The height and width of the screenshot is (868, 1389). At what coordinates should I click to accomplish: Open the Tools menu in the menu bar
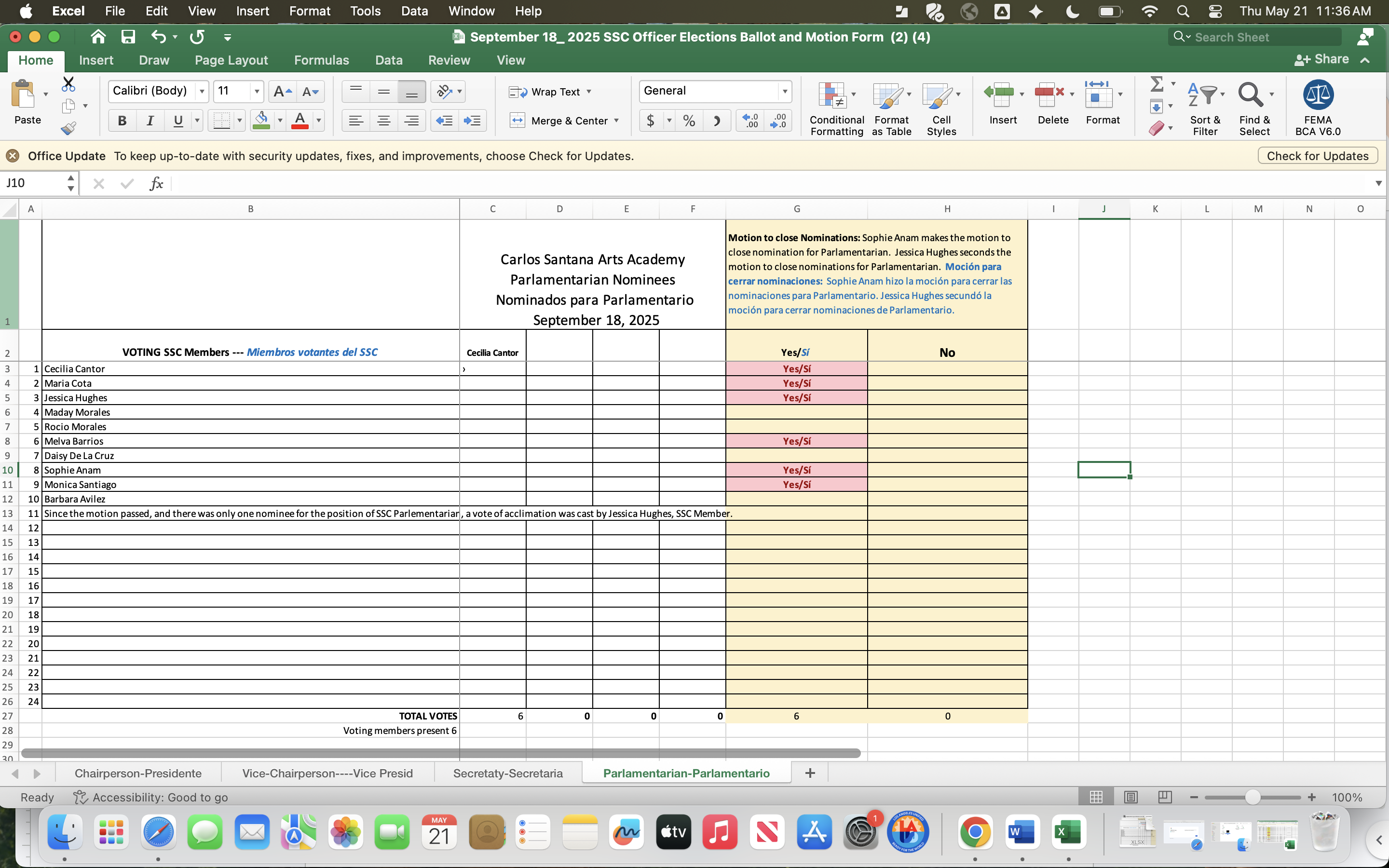point(365,11)
